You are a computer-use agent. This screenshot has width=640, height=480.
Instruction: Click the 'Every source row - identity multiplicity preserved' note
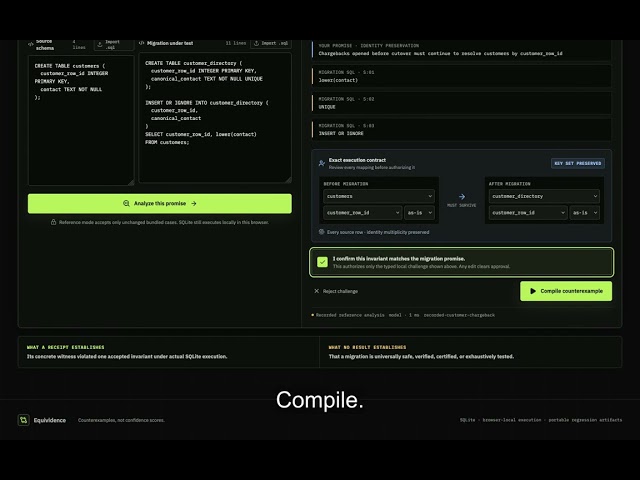pyautogui.click(x=378, y=232)
